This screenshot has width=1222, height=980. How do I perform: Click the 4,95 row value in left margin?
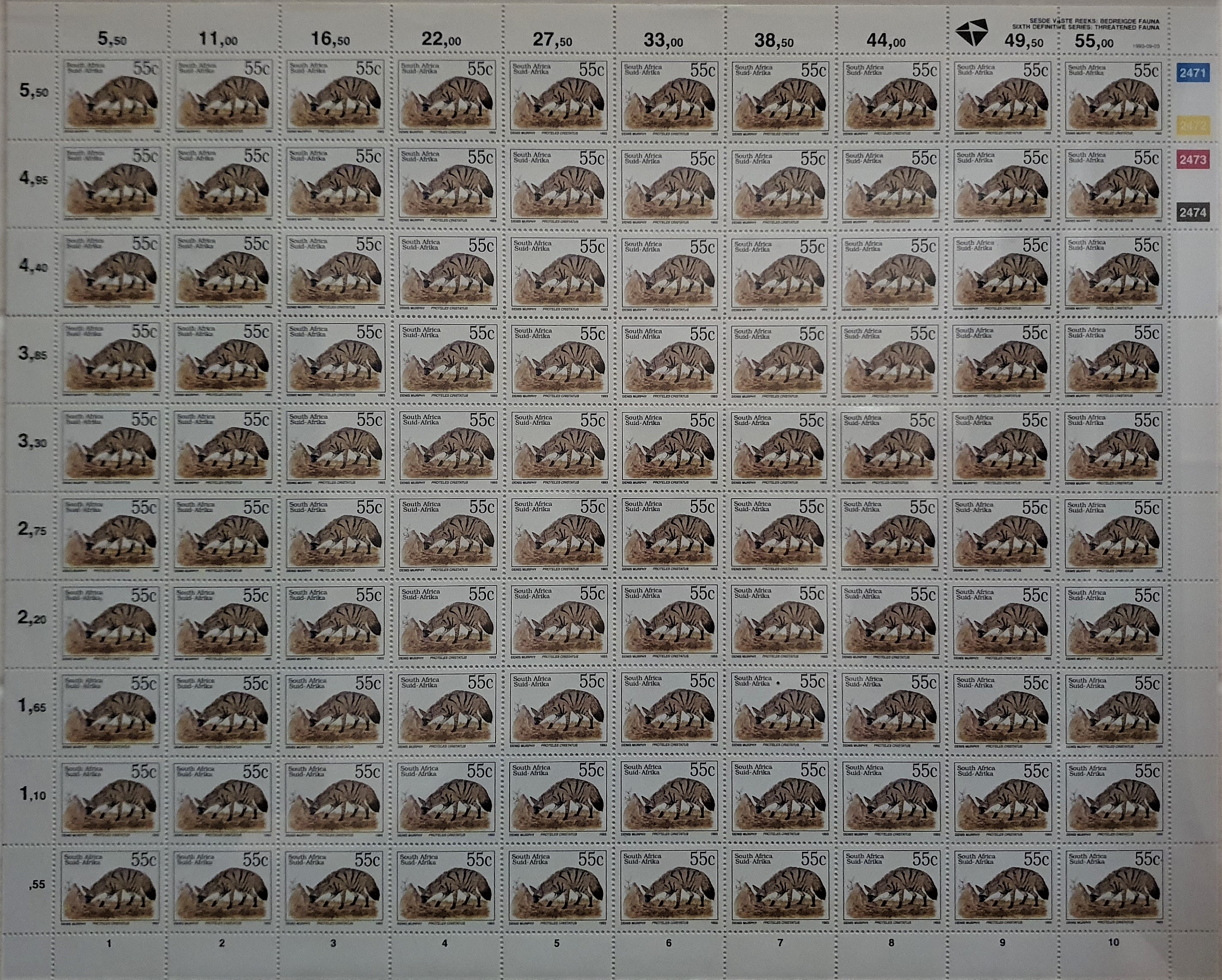[34, 178]
